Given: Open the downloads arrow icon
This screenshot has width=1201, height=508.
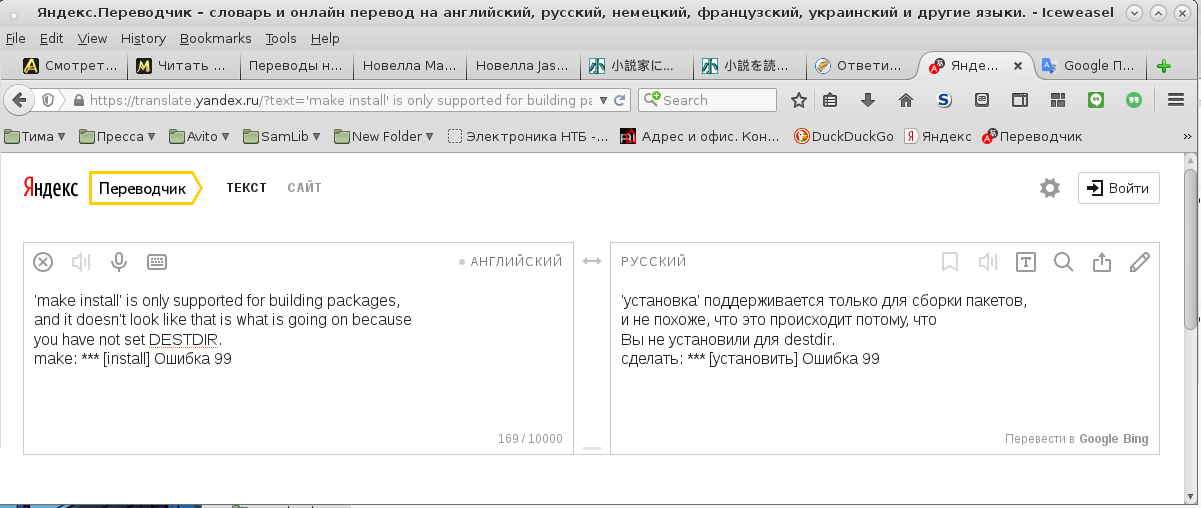Looking at the screenshot, I should click(868, 100).
